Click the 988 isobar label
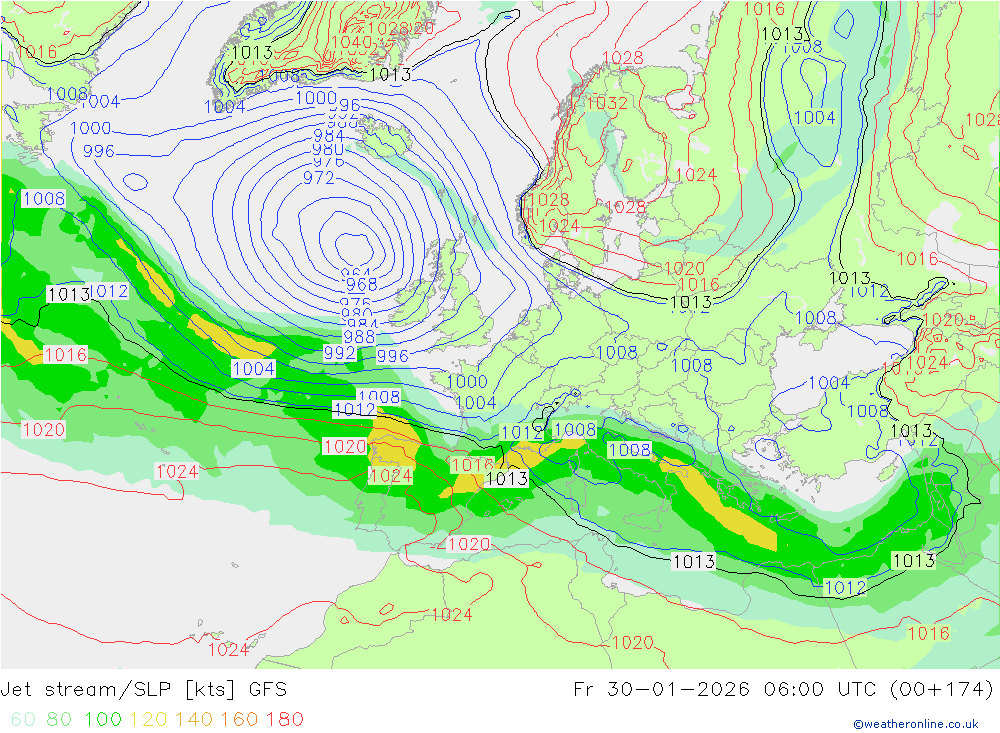The width and height of the screenshot is (1000, 733). pos(359,337)
